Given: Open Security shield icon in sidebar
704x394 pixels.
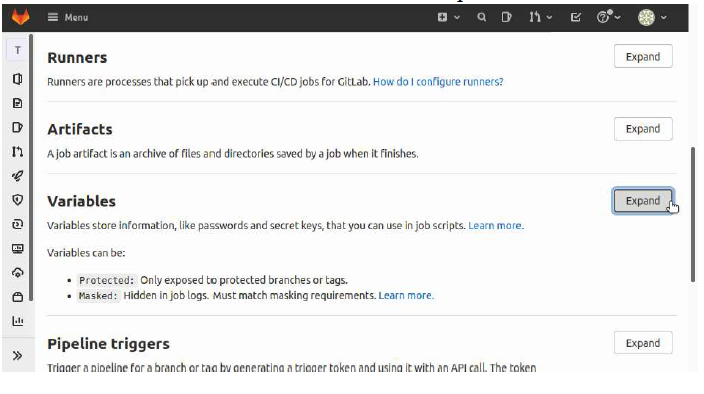Looking at the screenshot, I should coord(18,200).
